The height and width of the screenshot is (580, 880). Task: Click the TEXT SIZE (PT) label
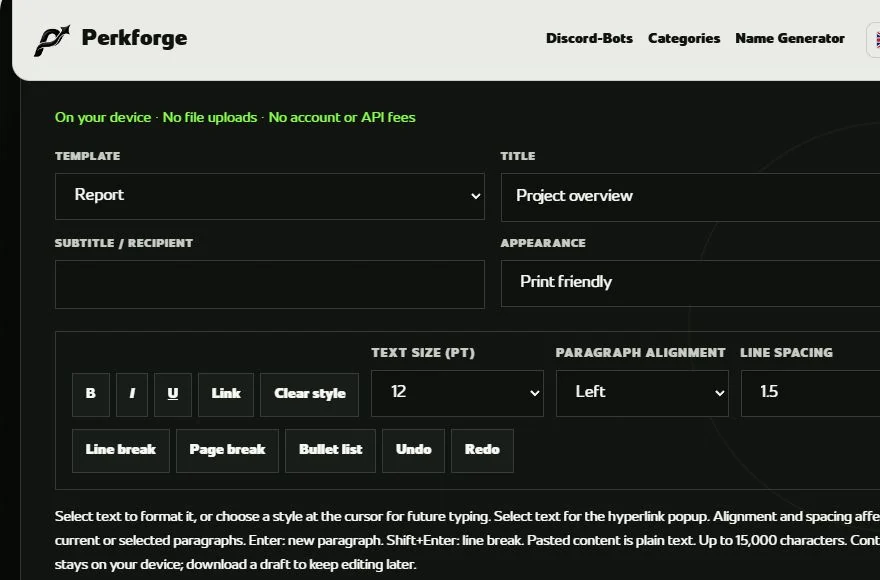point(423,353)
